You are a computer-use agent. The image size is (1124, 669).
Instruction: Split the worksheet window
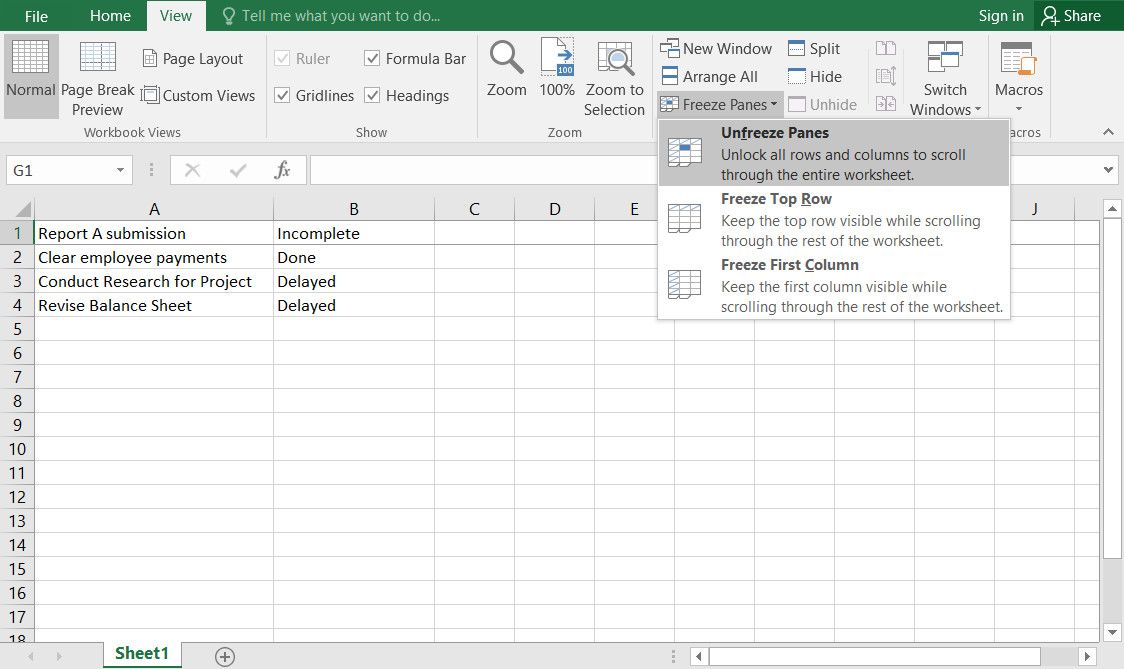(x=814, y=48)
